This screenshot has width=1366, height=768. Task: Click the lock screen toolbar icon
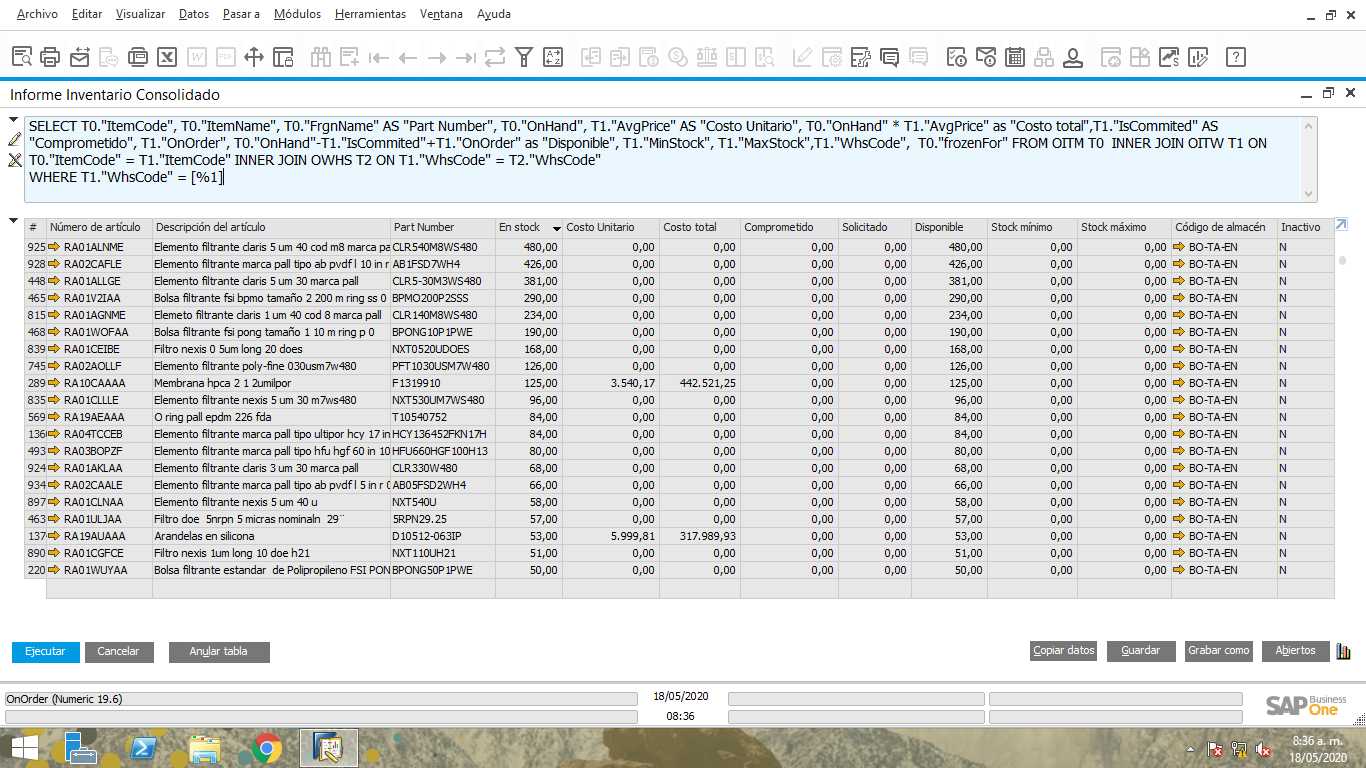coord(283,57)
